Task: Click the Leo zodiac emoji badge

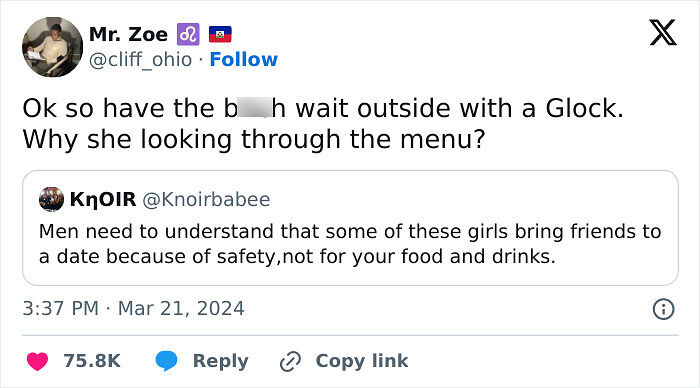Action: (x=188, y=34)
